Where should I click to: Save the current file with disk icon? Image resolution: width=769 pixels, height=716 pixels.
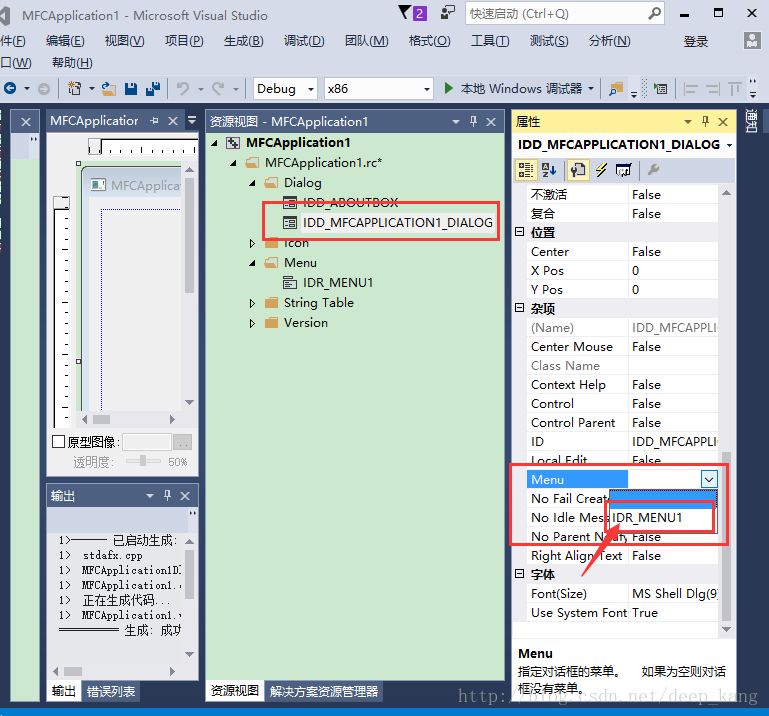130,88
